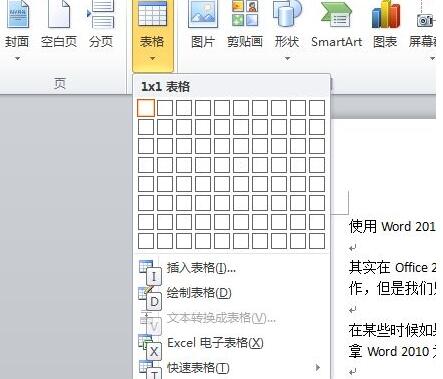
Task: Click the Cover Page (封面) icon
Action: click(17, 15)
